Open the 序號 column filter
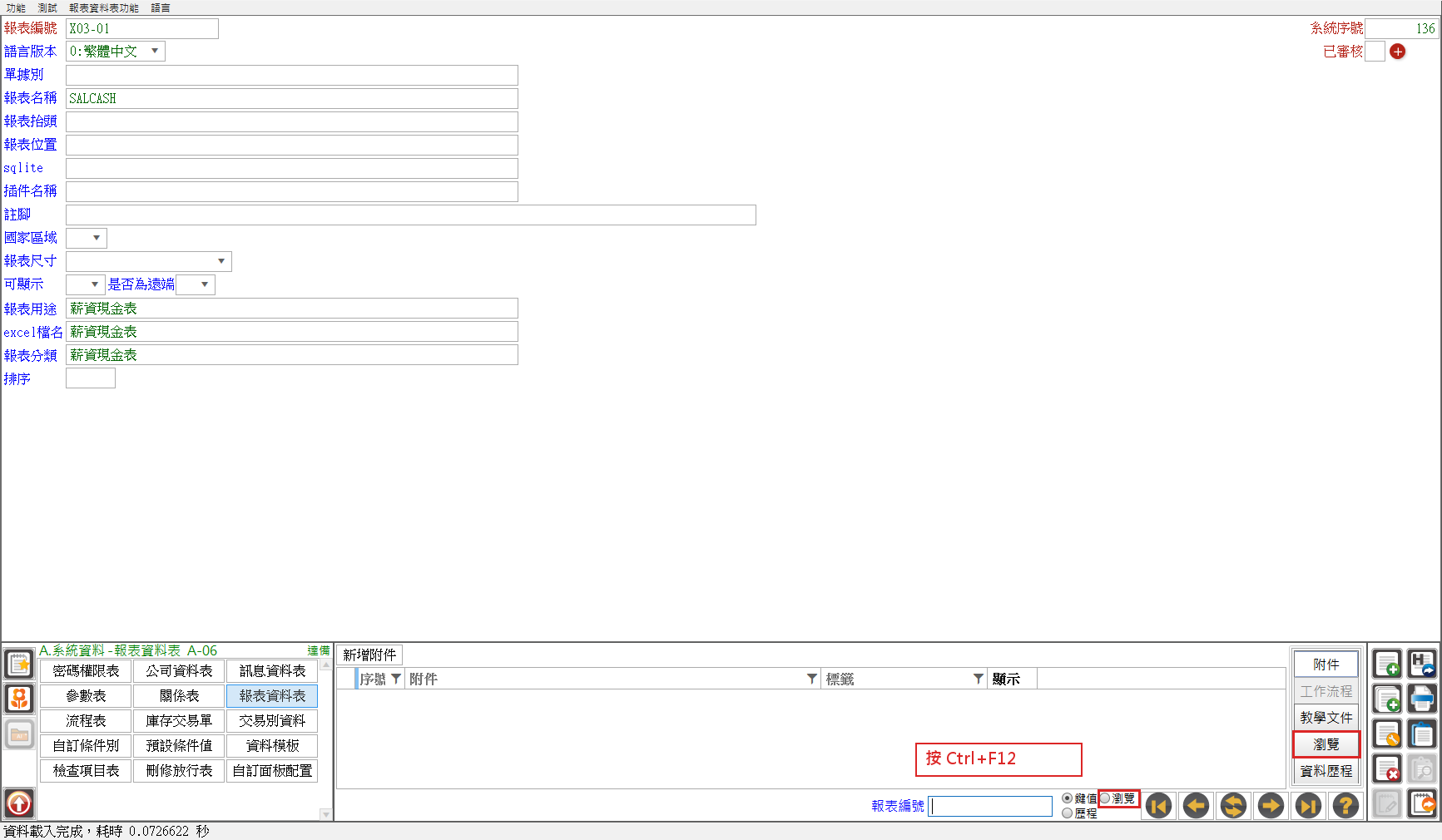 (396, 679)
